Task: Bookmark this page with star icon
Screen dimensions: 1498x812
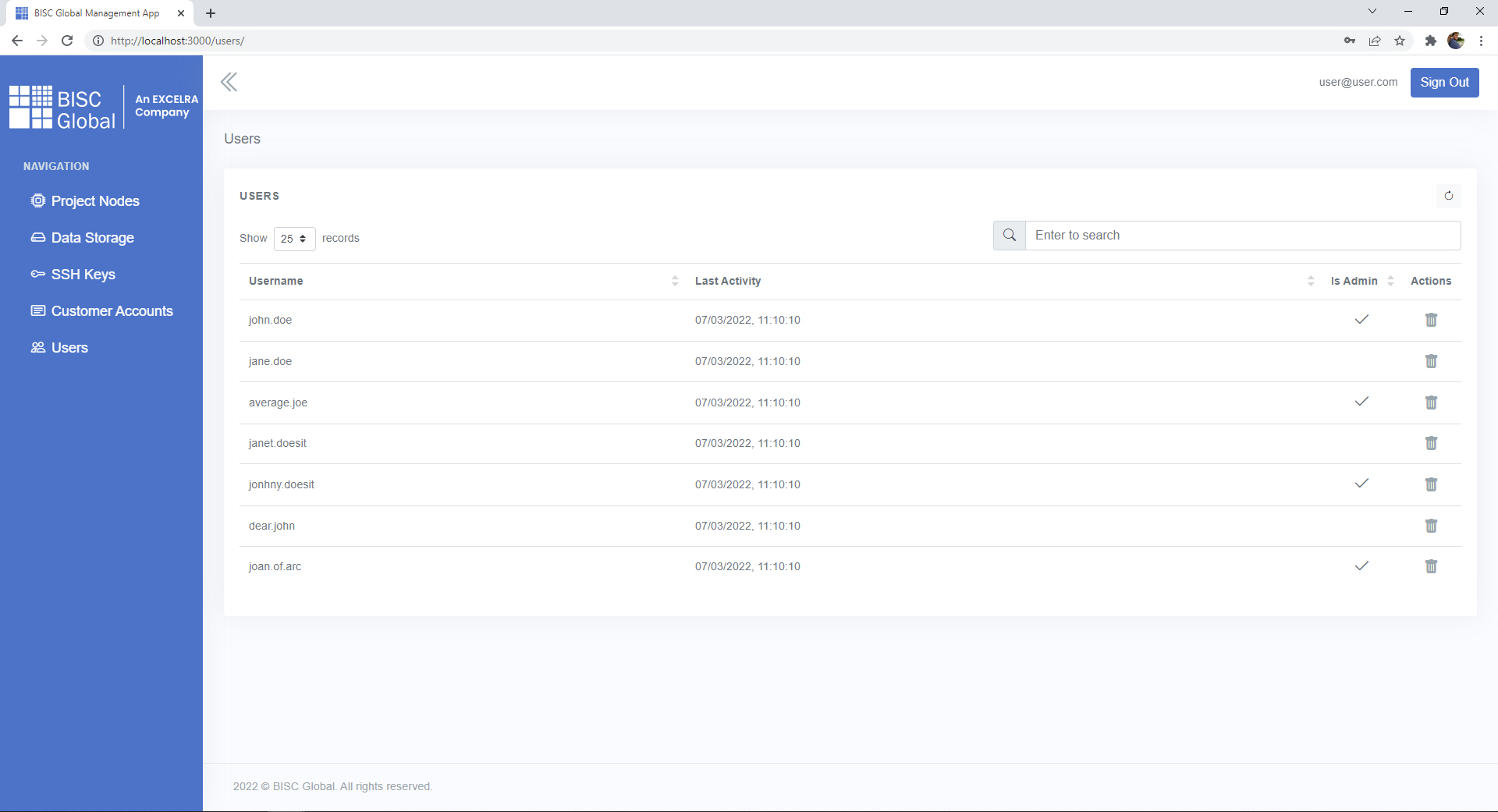Action: [x=1400, y=41]
